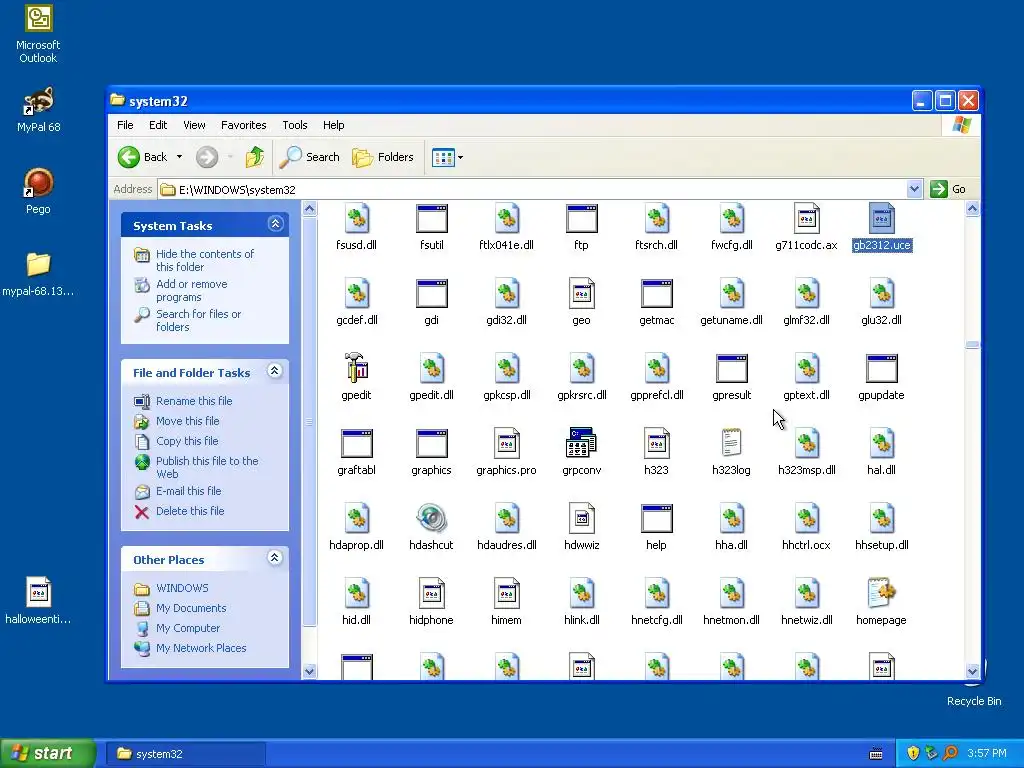Select the himem file icon
This screenshot has height=768, width=1024.
(x=507, y=594)
